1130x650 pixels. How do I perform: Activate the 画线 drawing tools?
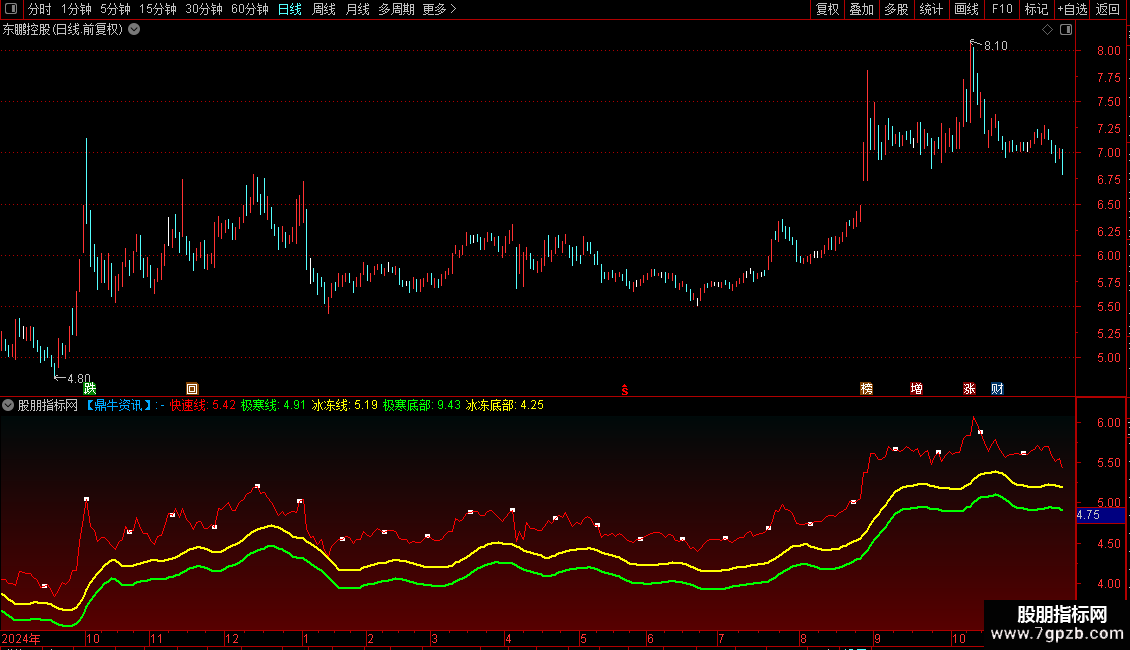pyautogui.click(x=966, y=9)
